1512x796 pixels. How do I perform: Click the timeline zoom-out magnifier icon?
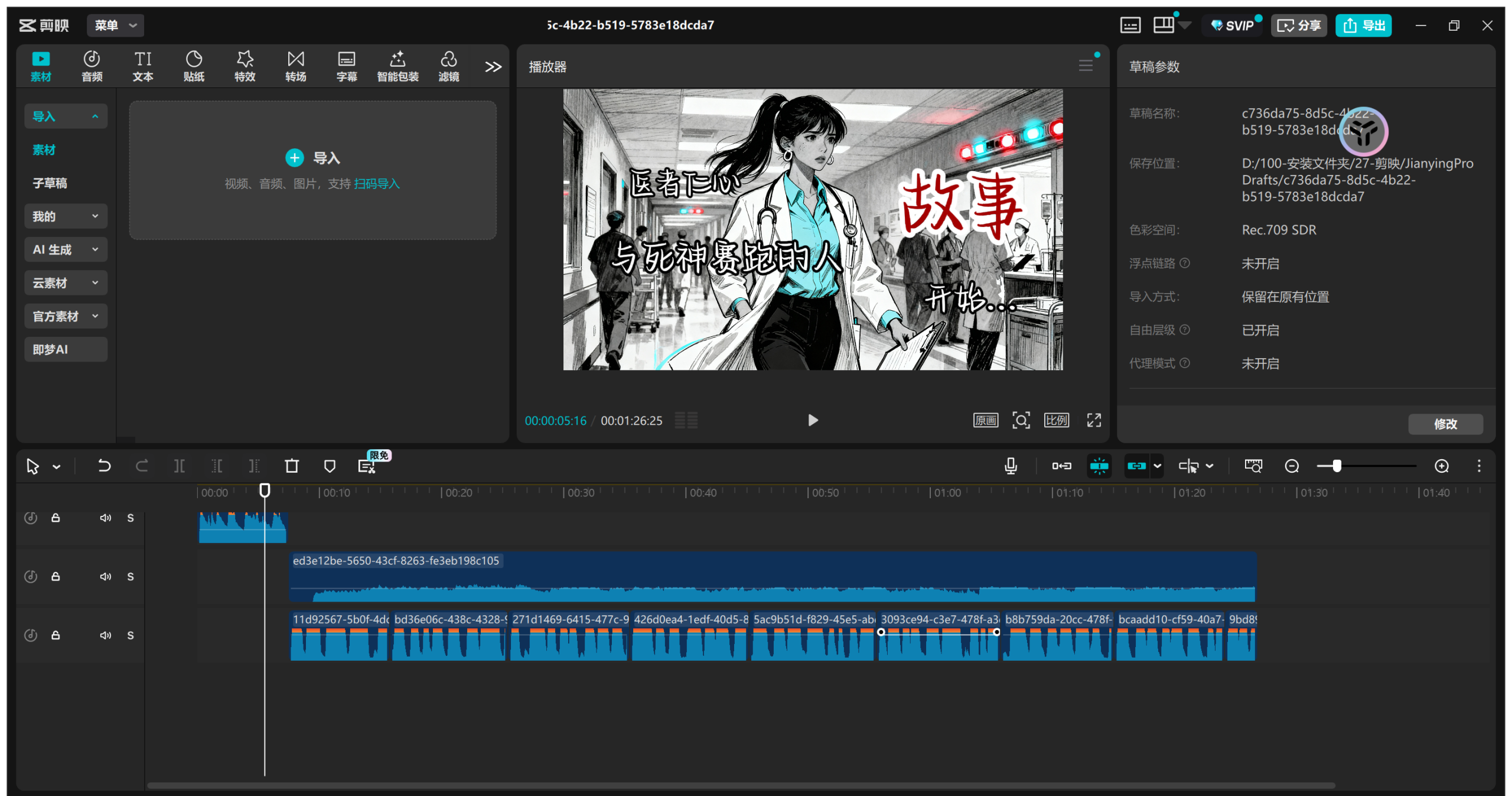tap(1292, 466)
